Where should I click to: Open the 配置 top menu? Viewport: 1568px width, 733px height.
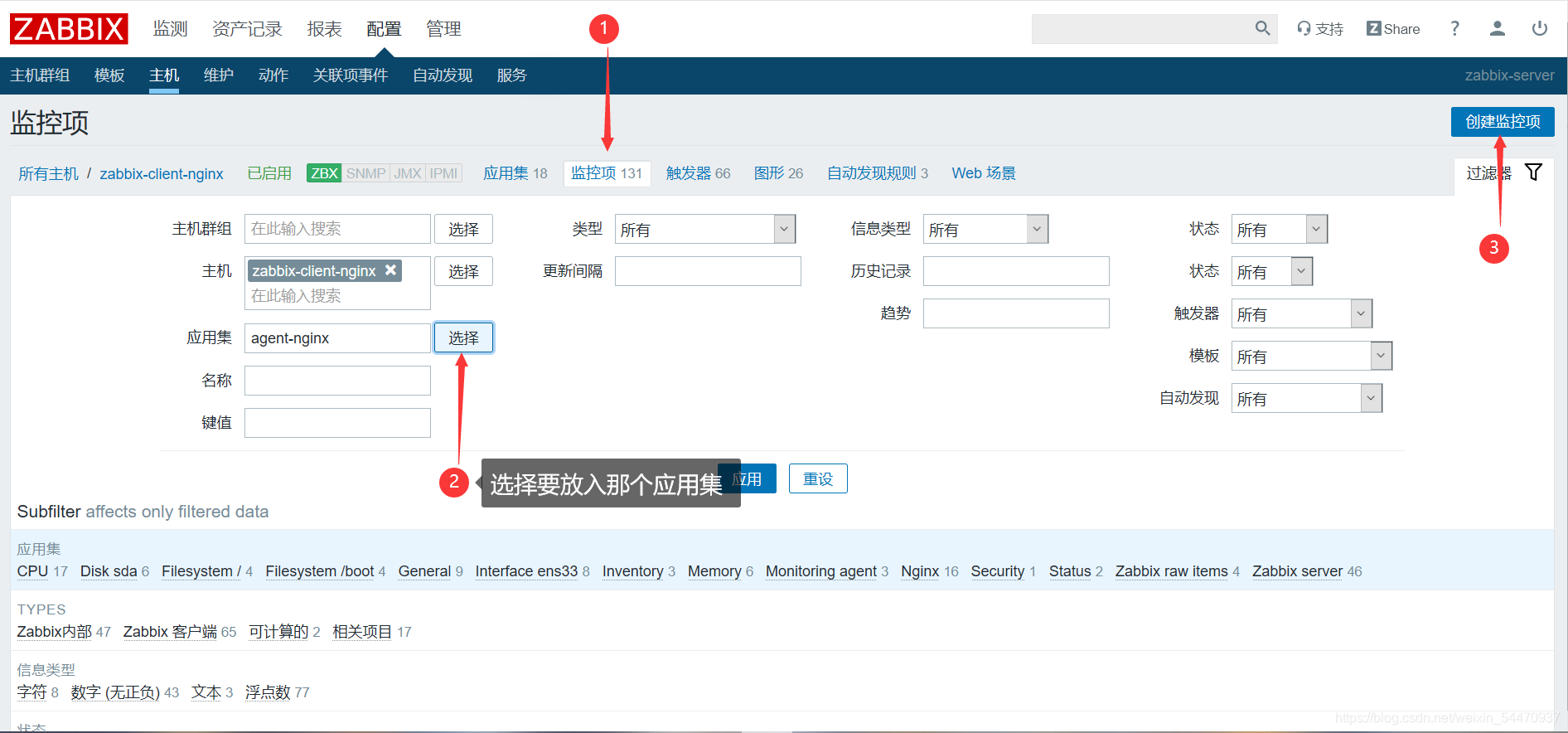click(x=384, y=29)
